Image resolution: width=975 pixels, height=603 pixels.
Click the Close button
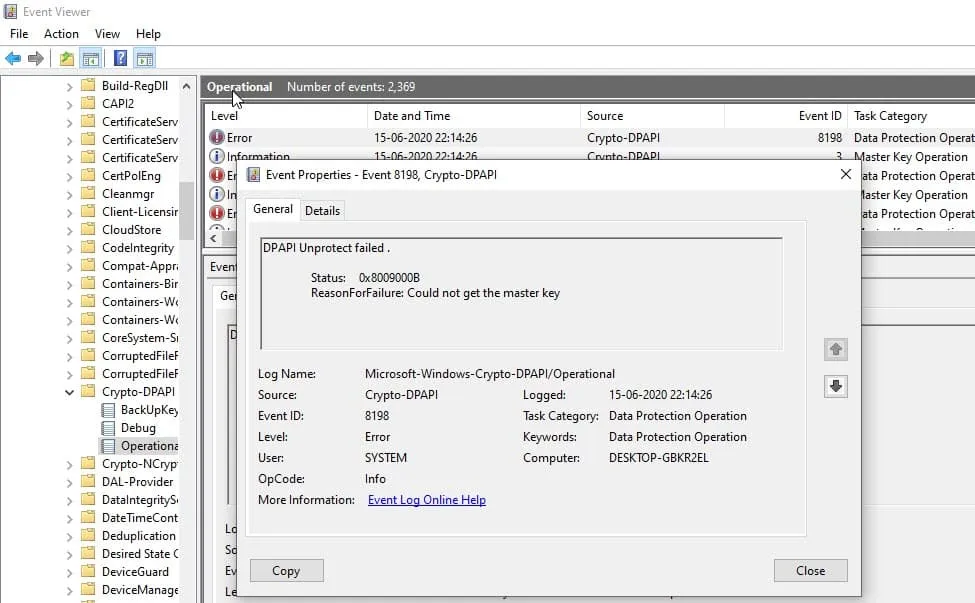[810, 571]
